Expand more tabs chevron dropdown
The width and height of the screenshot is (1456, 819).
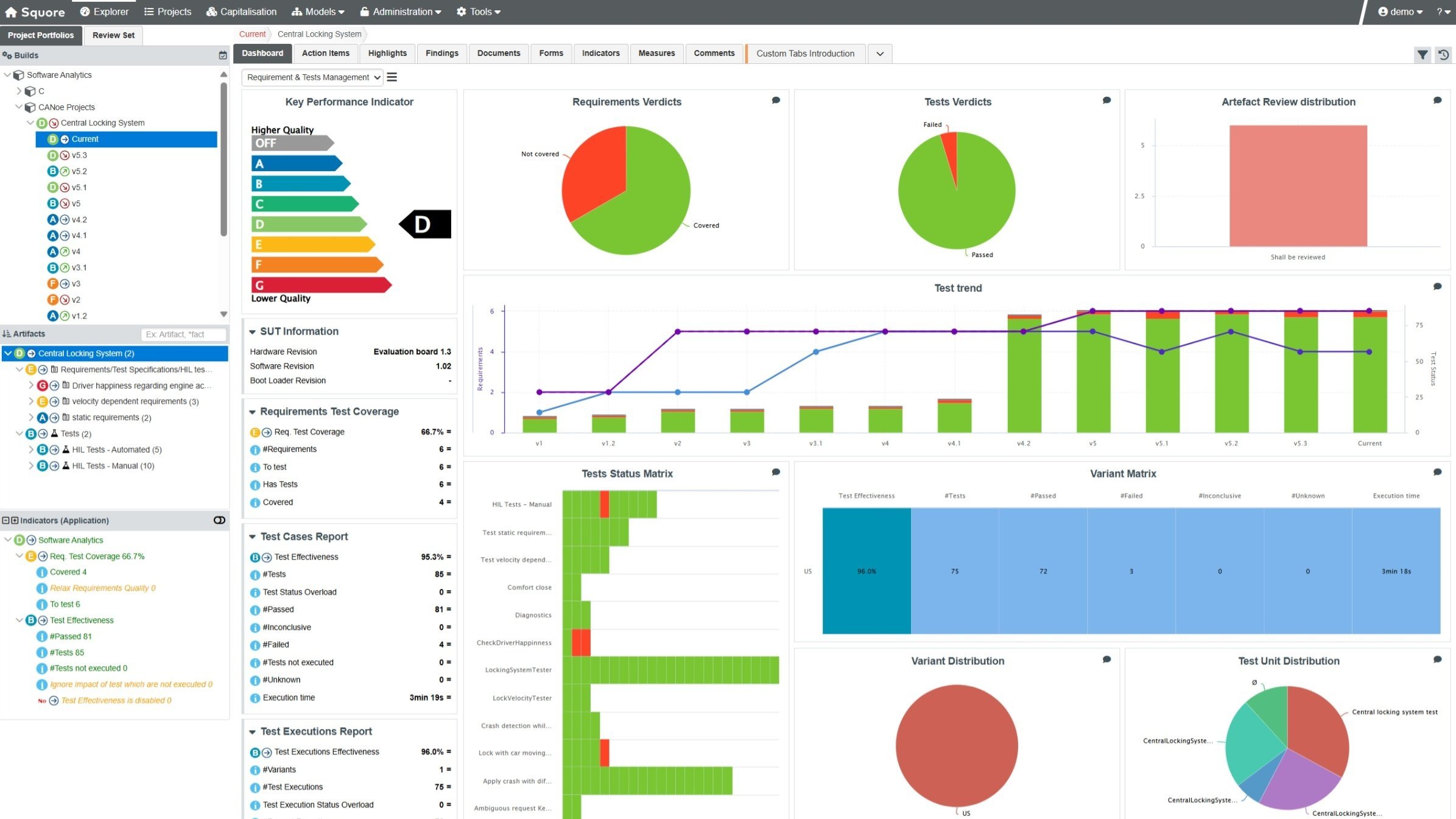879,54
